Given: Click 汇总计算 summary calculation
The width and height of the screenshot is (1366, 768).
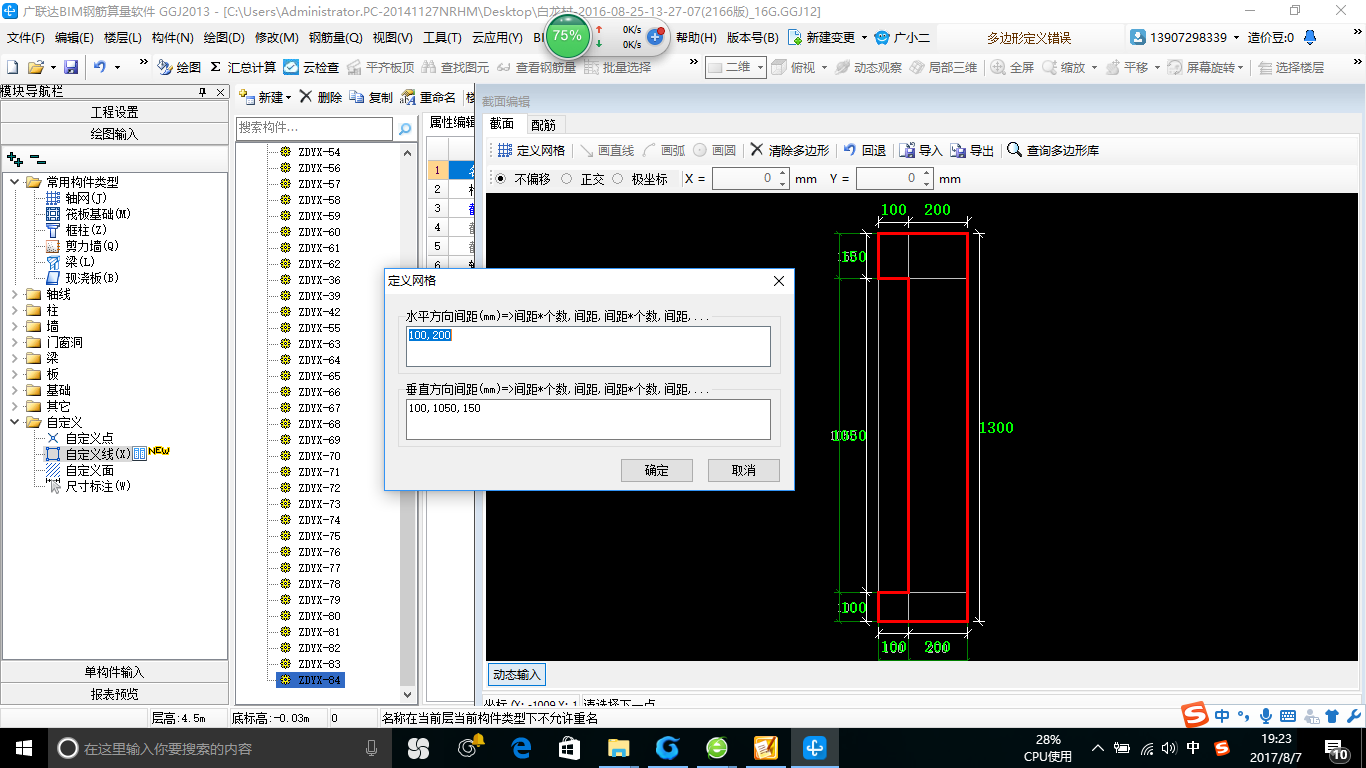Looking at the screenshot, I should (x=243, y=67).
